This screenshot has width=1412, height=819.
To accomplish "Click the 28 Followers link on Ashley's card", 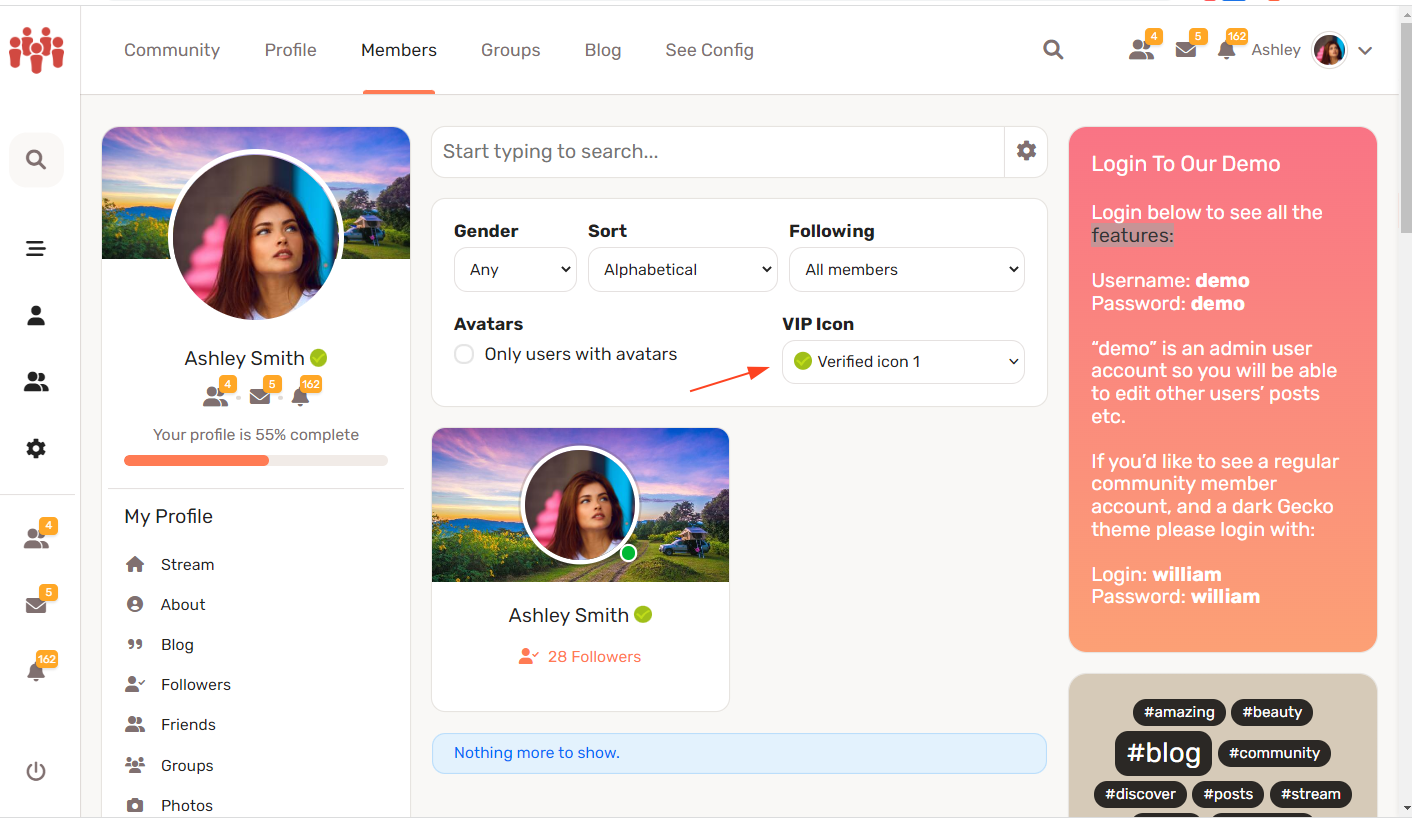I will tap(592, 656).
